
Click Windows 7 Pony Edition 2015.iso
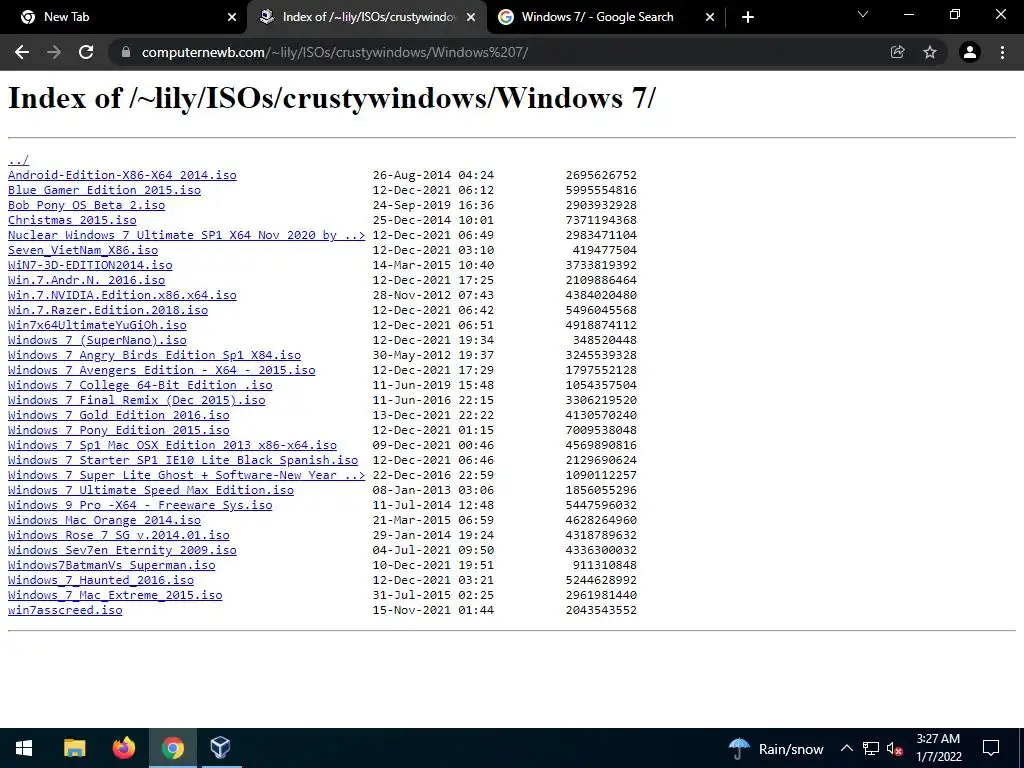click(x=119, y=430)
